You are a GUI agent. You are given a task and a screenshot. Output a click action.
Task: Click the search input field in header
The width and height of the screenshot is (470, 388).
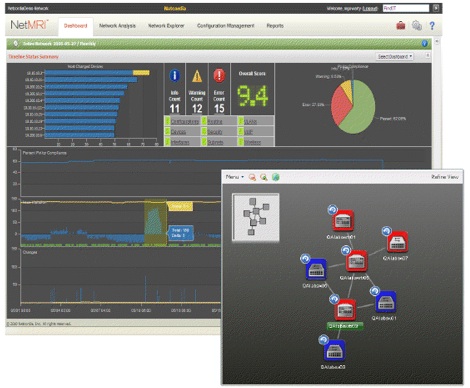click(x=406, y=8)
